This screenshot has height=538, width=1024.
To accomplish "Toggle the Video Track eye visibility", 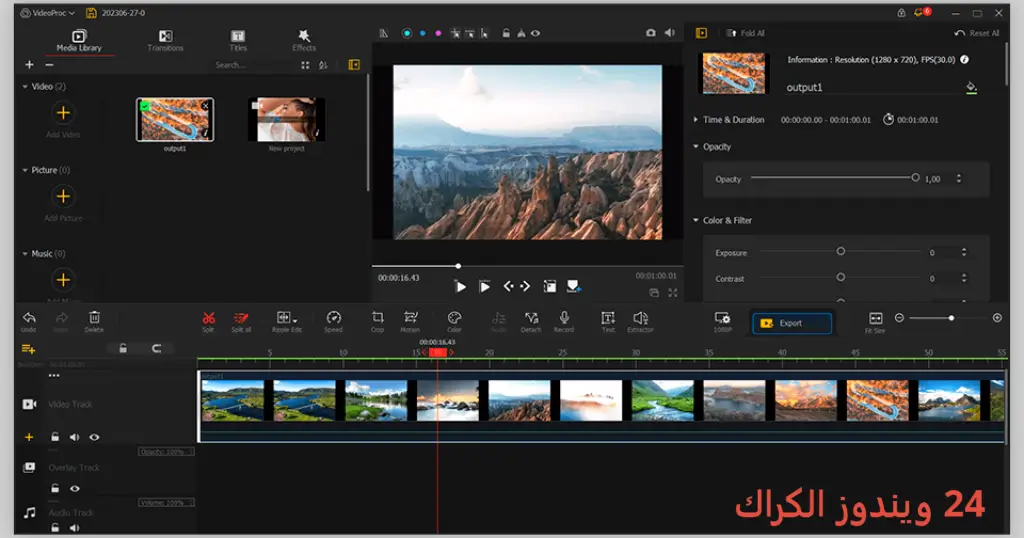I will pyautogui.click(x=94, y=437).
